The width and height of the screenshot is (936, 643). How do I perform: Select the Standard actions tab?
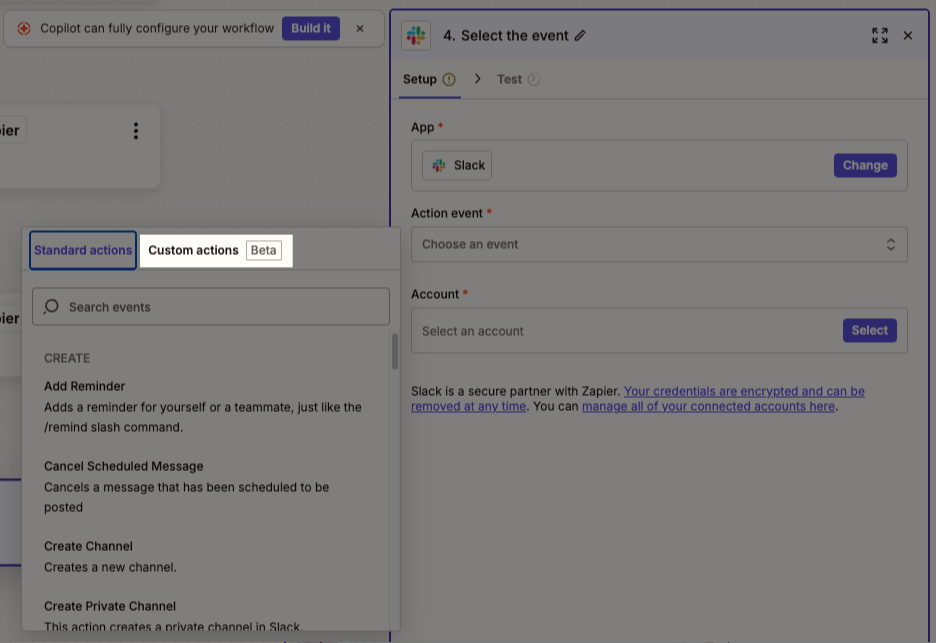[83, 250]
